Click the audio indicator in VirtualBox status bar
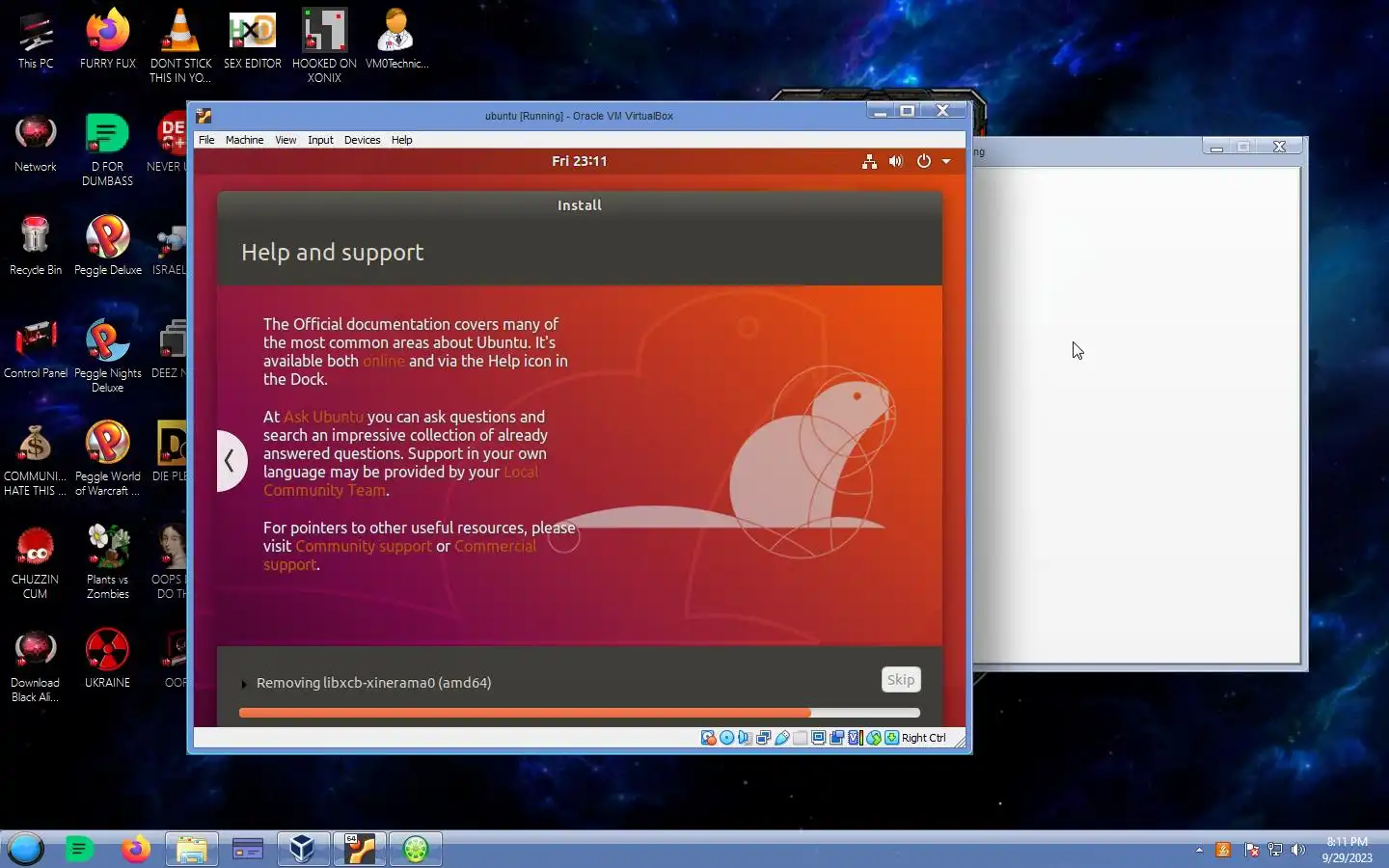1389x868 pixels. (745, 738)
